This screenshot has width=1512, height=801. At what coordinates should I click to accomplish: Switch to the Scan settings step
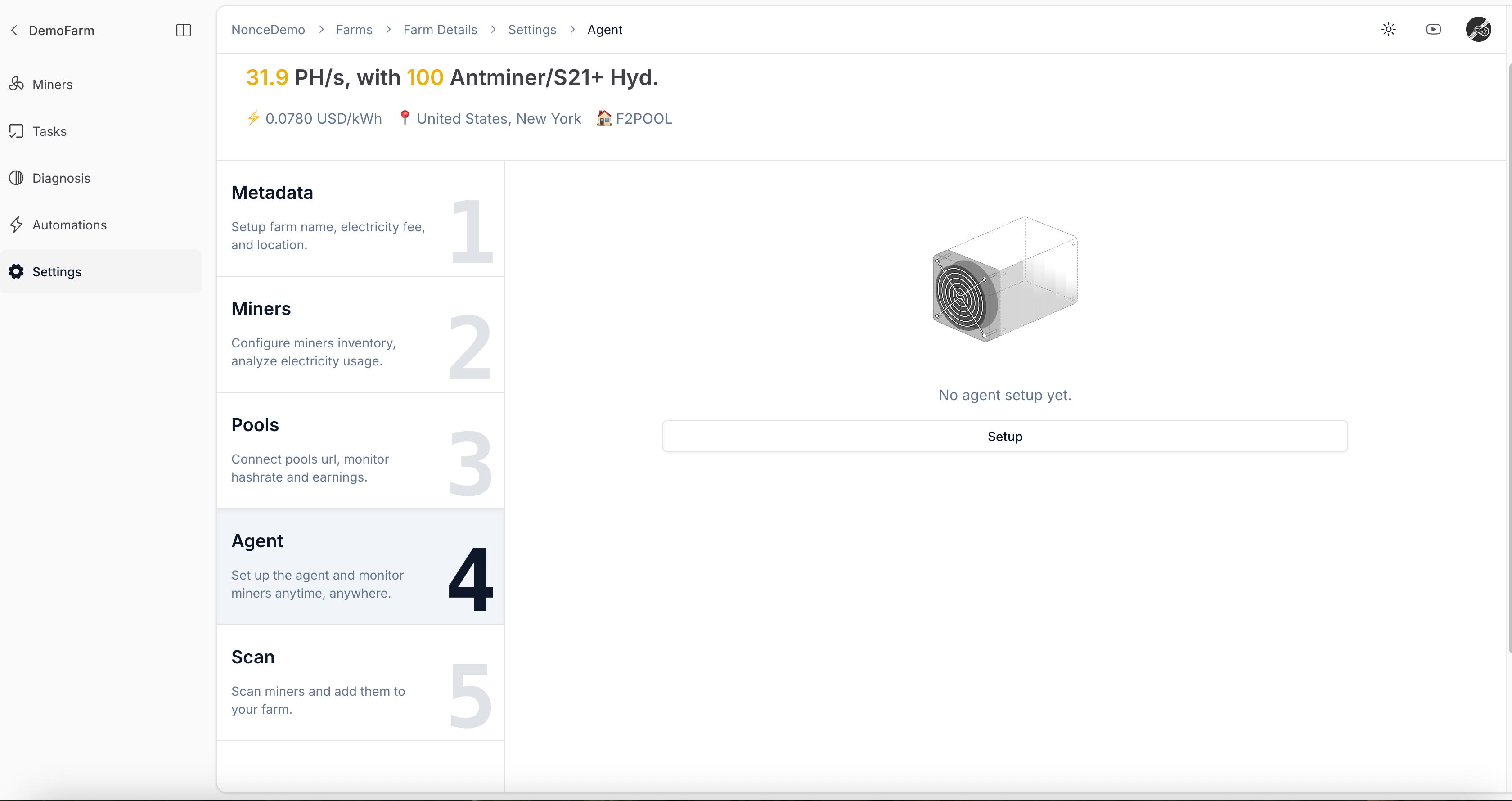pyautogui.click(x=360, y=683)
